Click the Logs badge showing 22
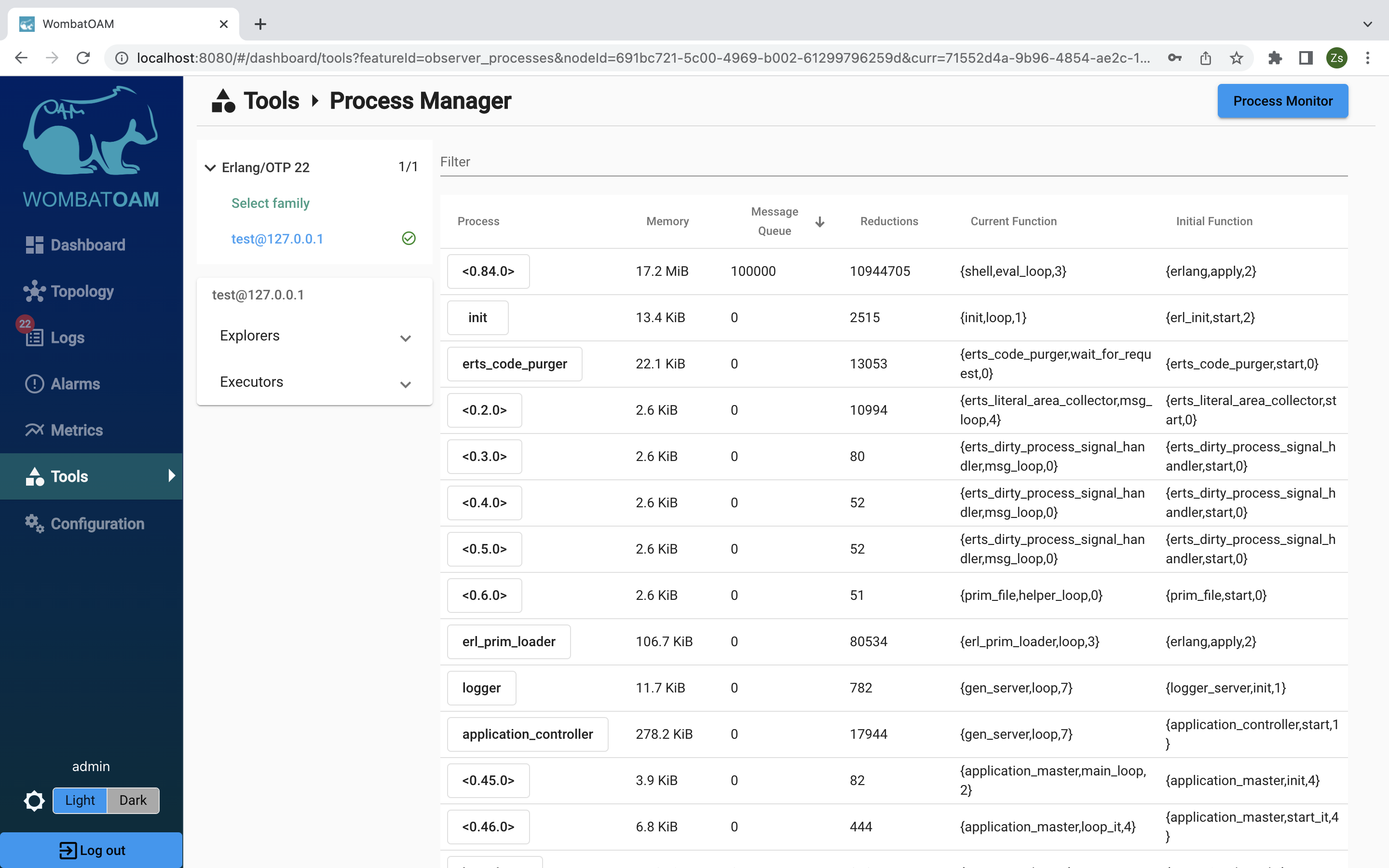Screen dimensions: 1389x868 [x=25, y=324]
